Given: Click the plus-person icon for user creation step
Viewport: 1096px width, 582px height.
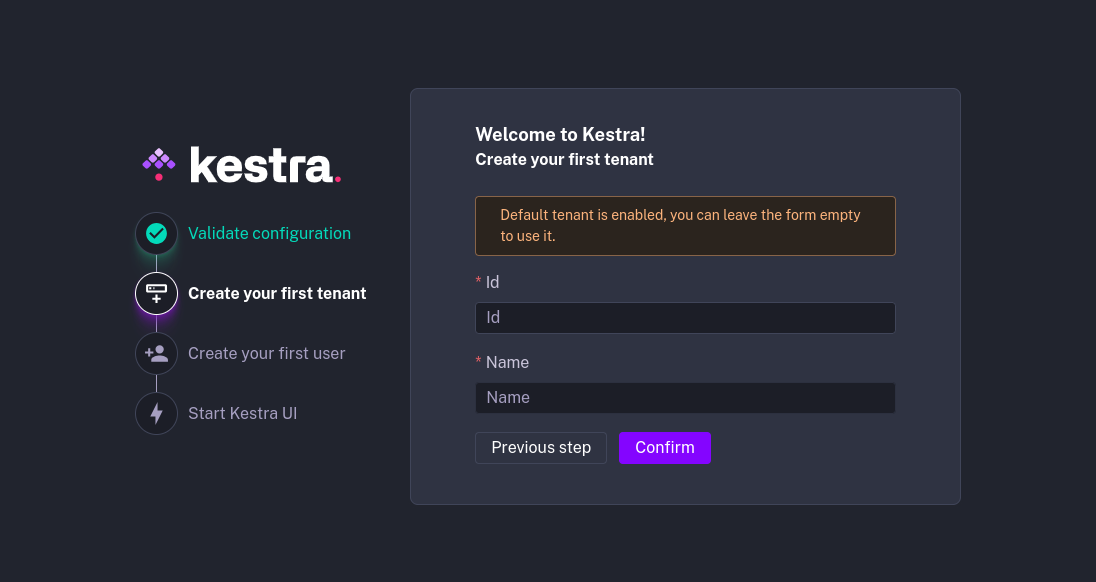Looking at the screenshot, I should (x=156, y=353).
